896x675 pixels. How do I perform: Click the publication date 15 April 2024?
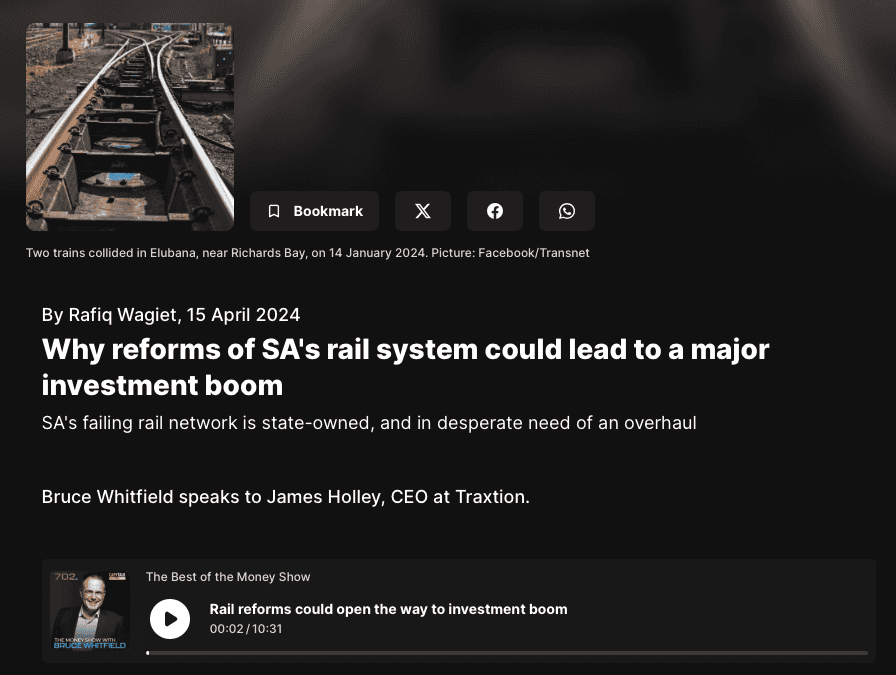(243, 315)
